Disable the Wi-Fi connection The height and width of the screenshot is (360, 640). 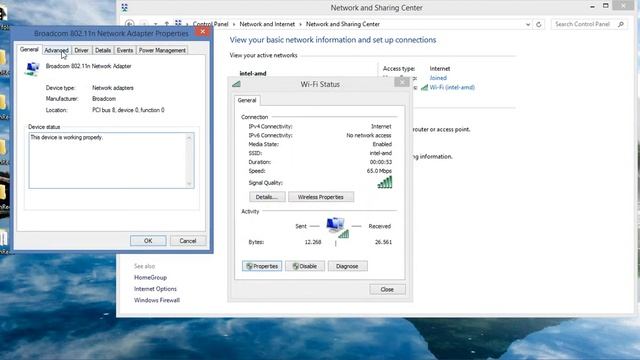(x=305, y=266)
